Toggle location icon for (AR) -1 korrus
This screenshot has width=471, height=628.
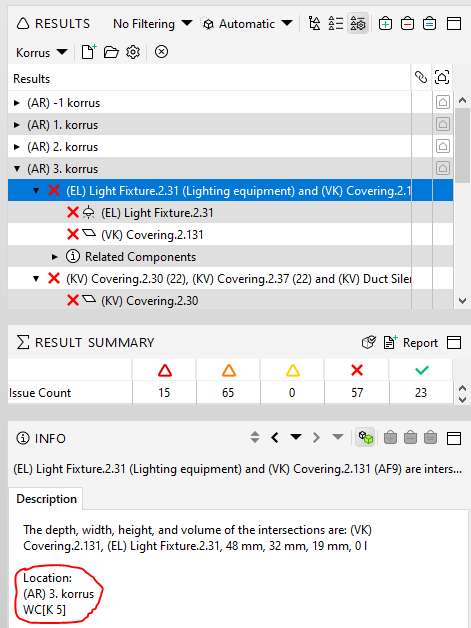[443, 102]
